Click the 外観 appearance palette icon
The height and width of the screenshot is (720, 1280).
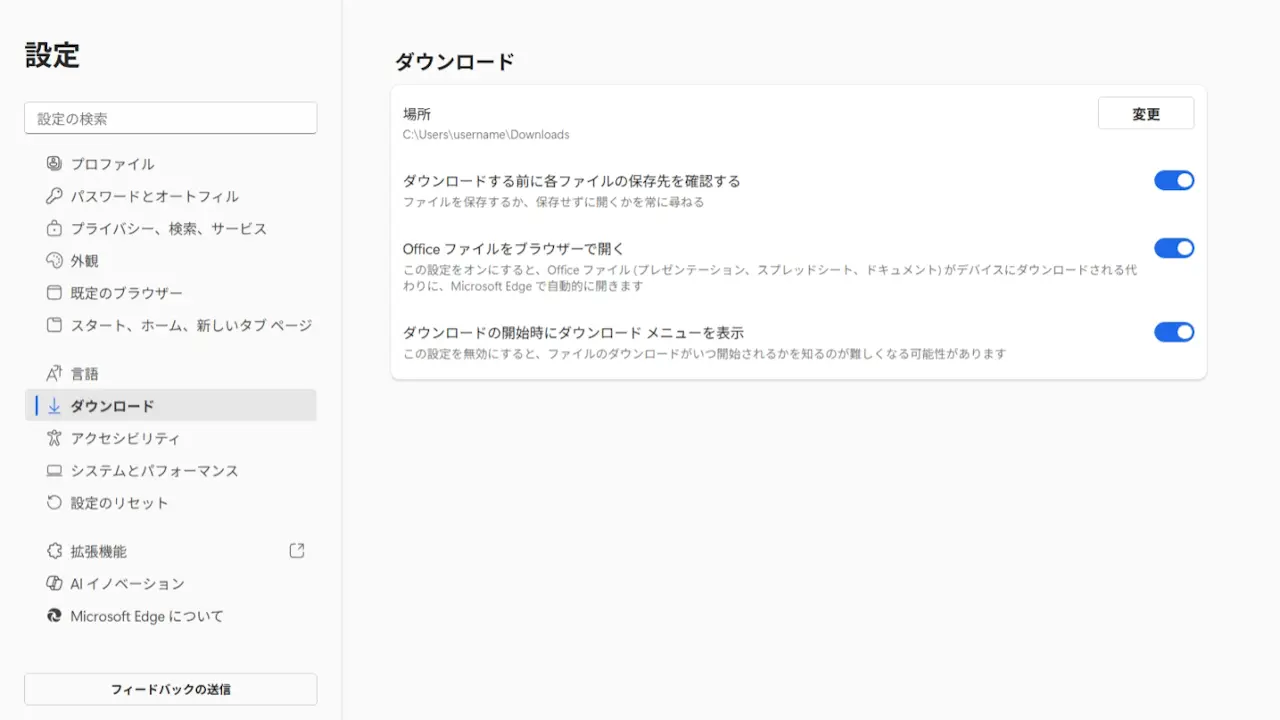[54, 261]
